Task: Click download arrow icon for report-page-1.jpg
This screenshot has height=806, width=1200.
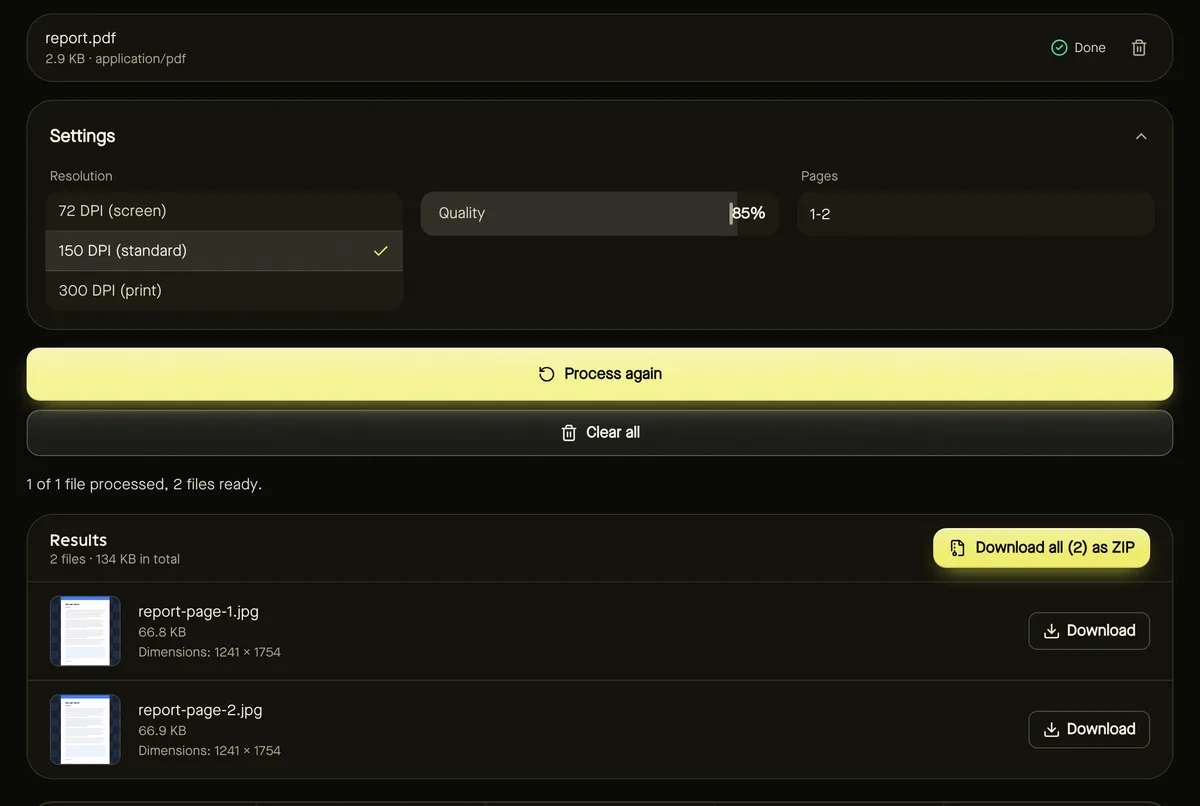Action: tap(1051, 631)
